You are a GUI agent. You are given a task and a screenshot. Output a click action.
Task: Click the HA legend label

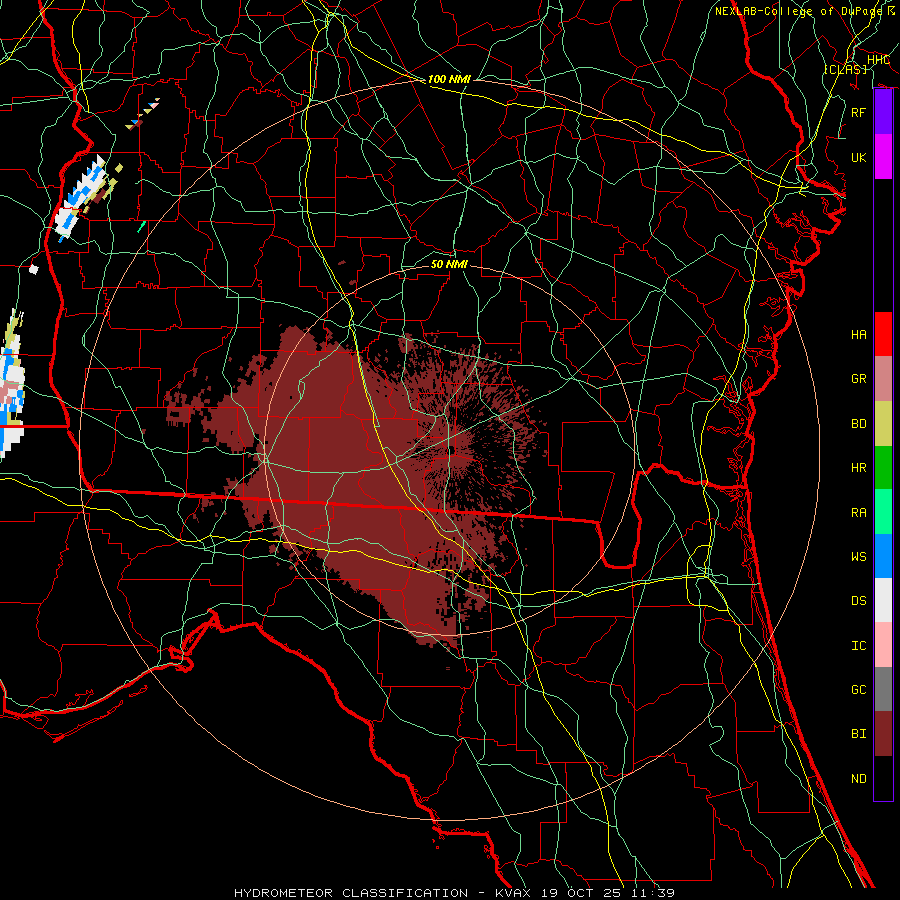pyautogui.click(x=858, y=335)
